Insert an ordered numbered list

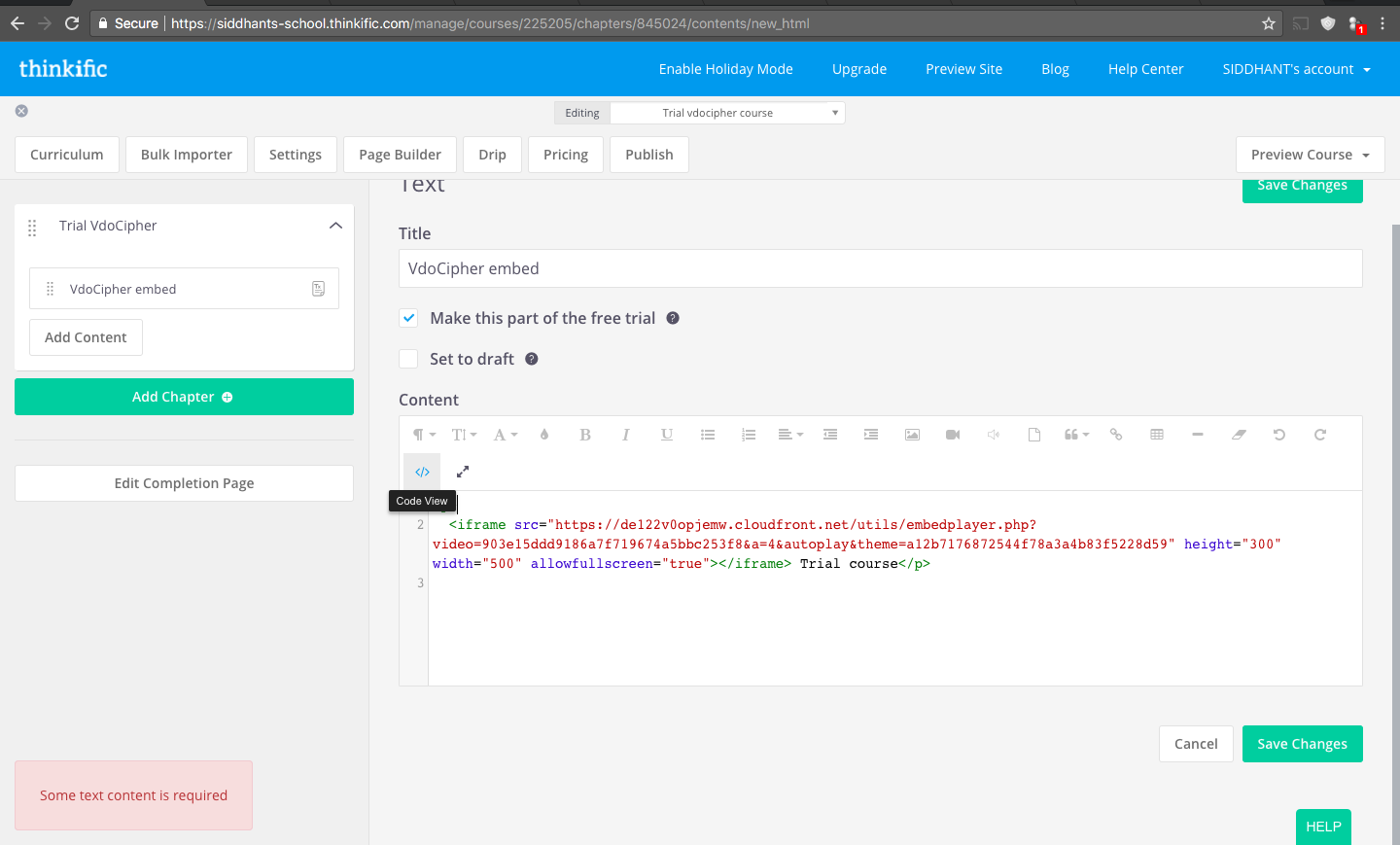coord(749,435)
